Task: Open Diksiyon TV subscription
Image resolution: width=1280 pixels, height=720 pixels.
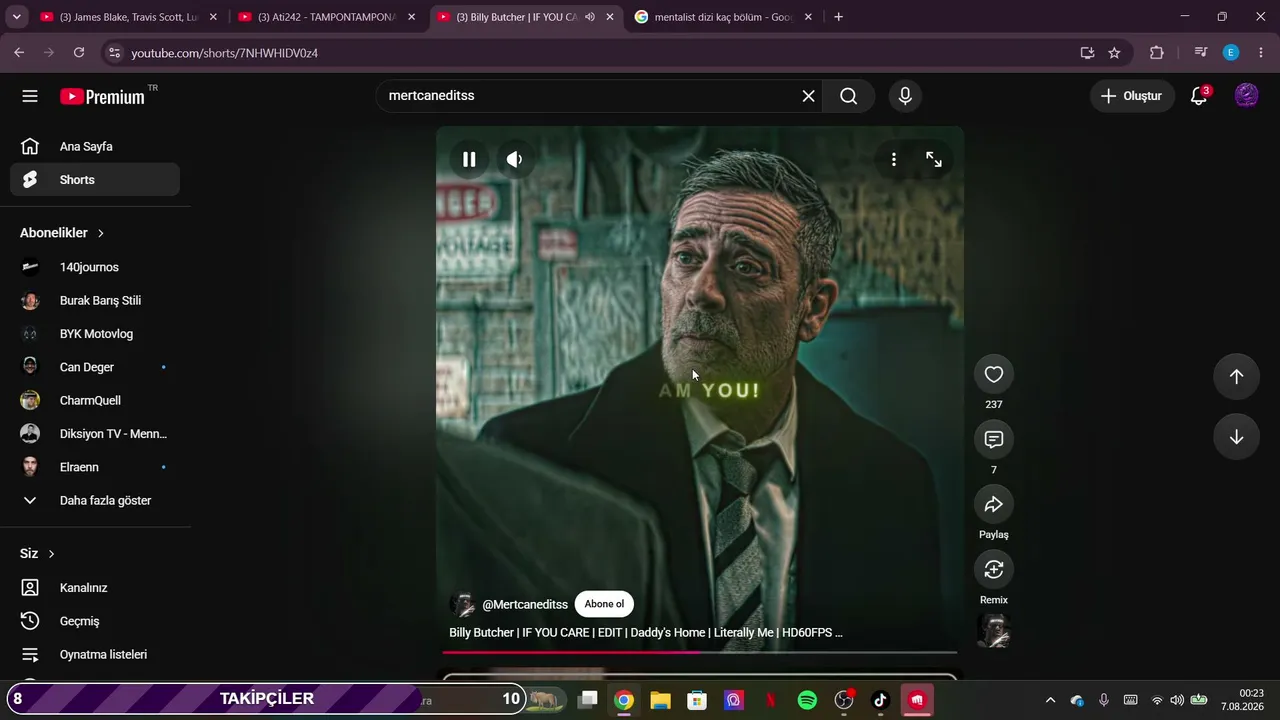Action: (x=95, y=434)
